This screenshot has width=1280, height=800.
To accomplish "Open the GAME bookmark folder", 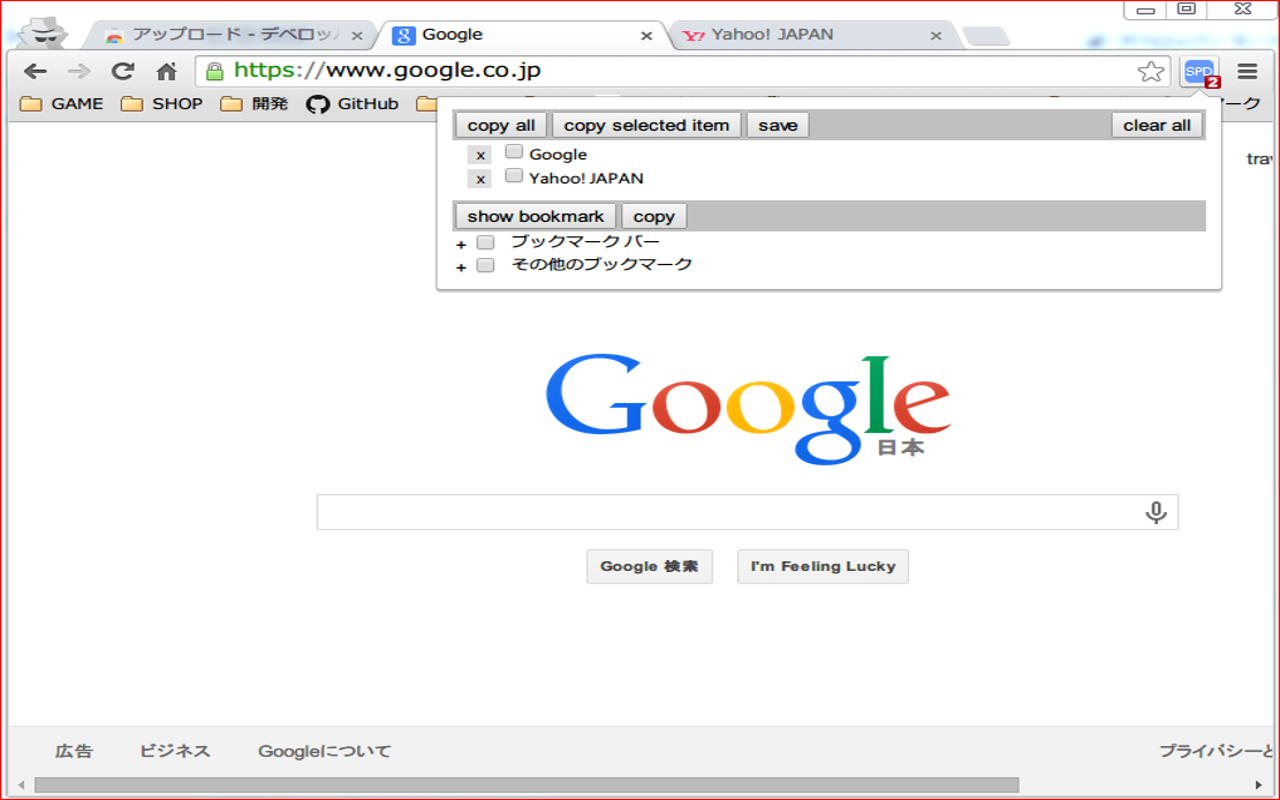I will pos(62,104).
